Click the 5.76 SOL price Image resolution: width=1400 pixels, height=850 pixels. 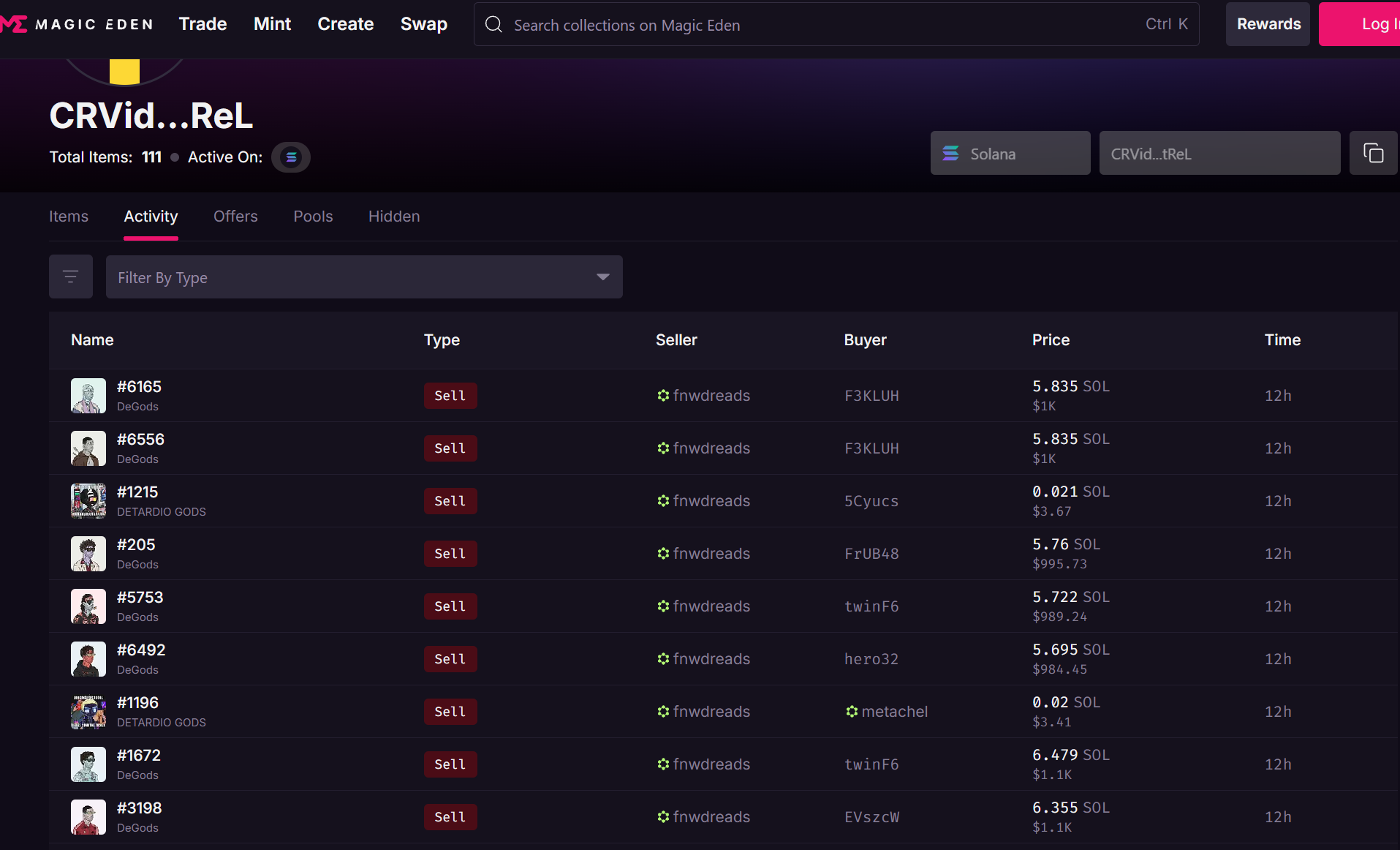click(x=1066, y=544)
